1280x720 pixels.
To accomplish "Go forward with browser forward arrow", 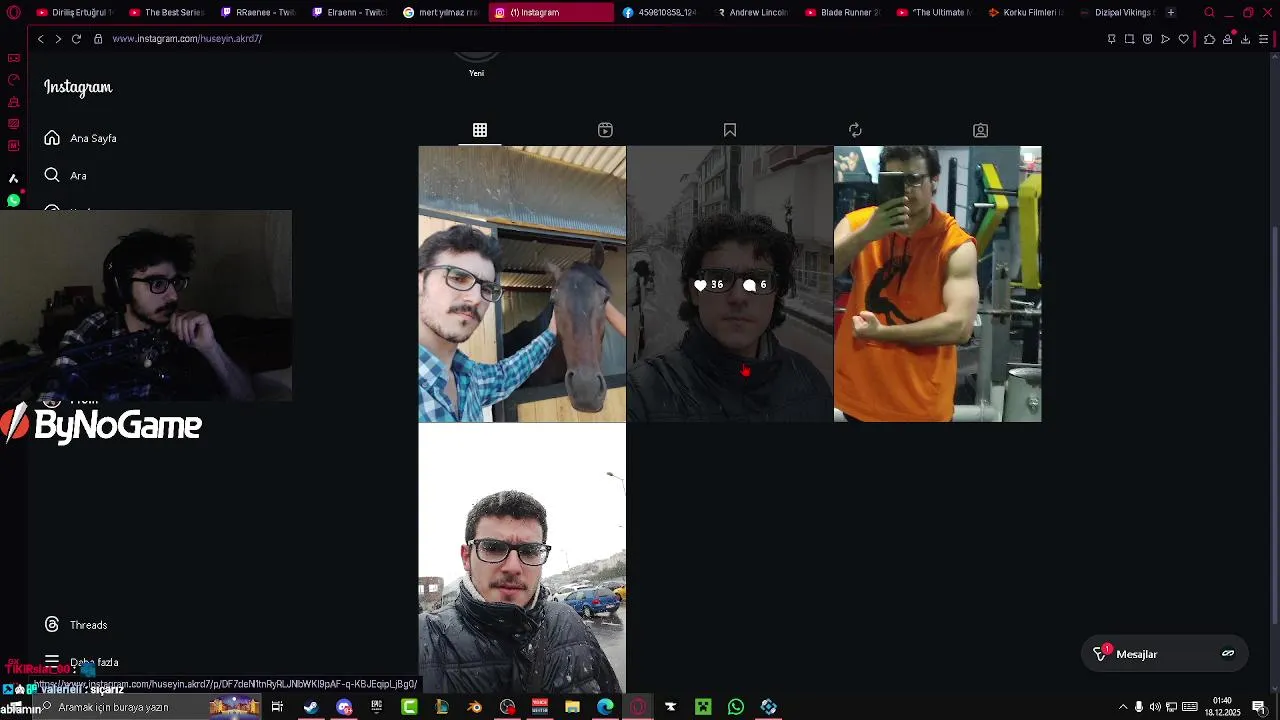I will pyautogui.click(x=58, y=39).
